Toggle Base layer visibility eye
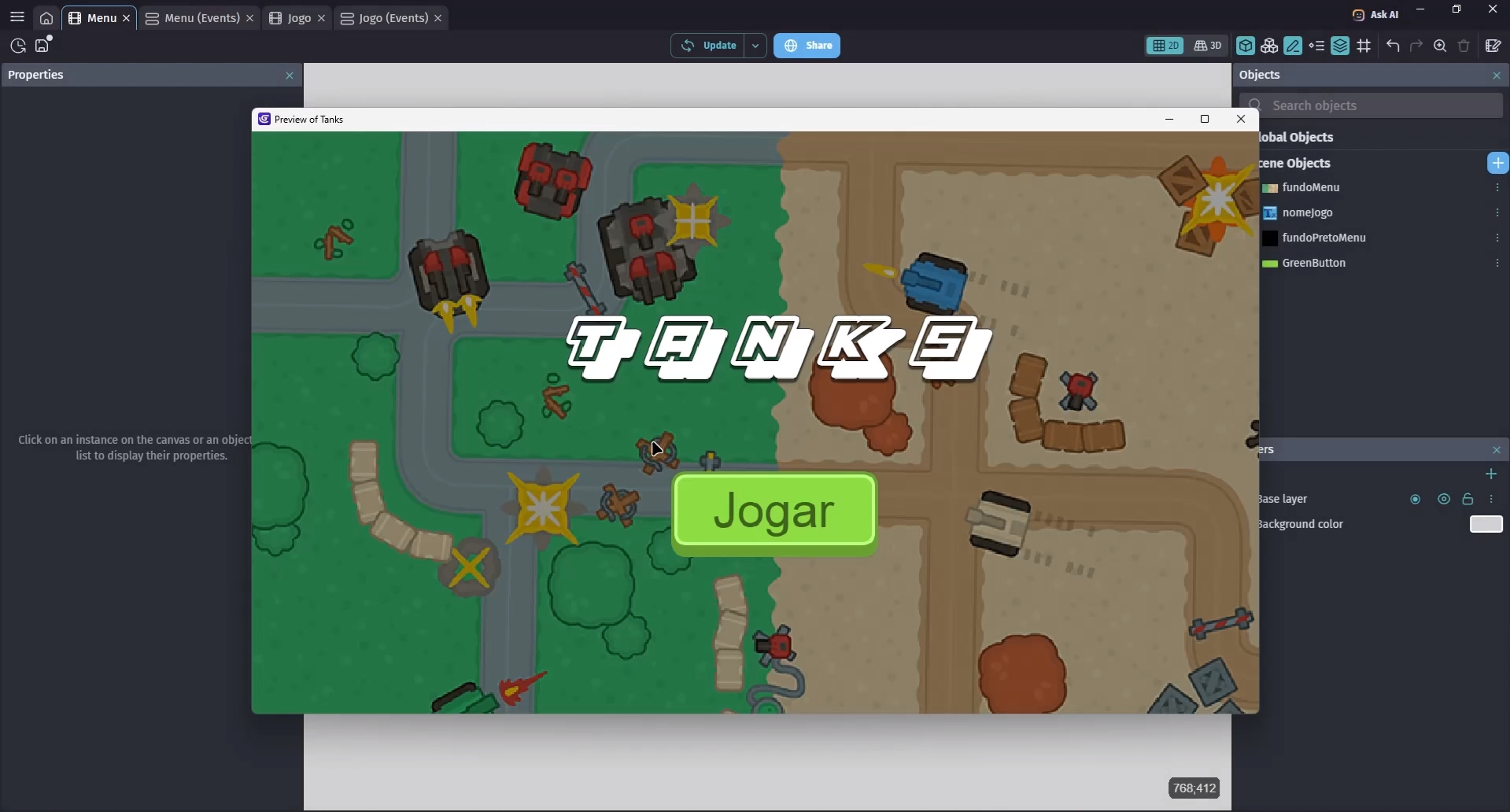1510x812 pixels. [1443, 499]
